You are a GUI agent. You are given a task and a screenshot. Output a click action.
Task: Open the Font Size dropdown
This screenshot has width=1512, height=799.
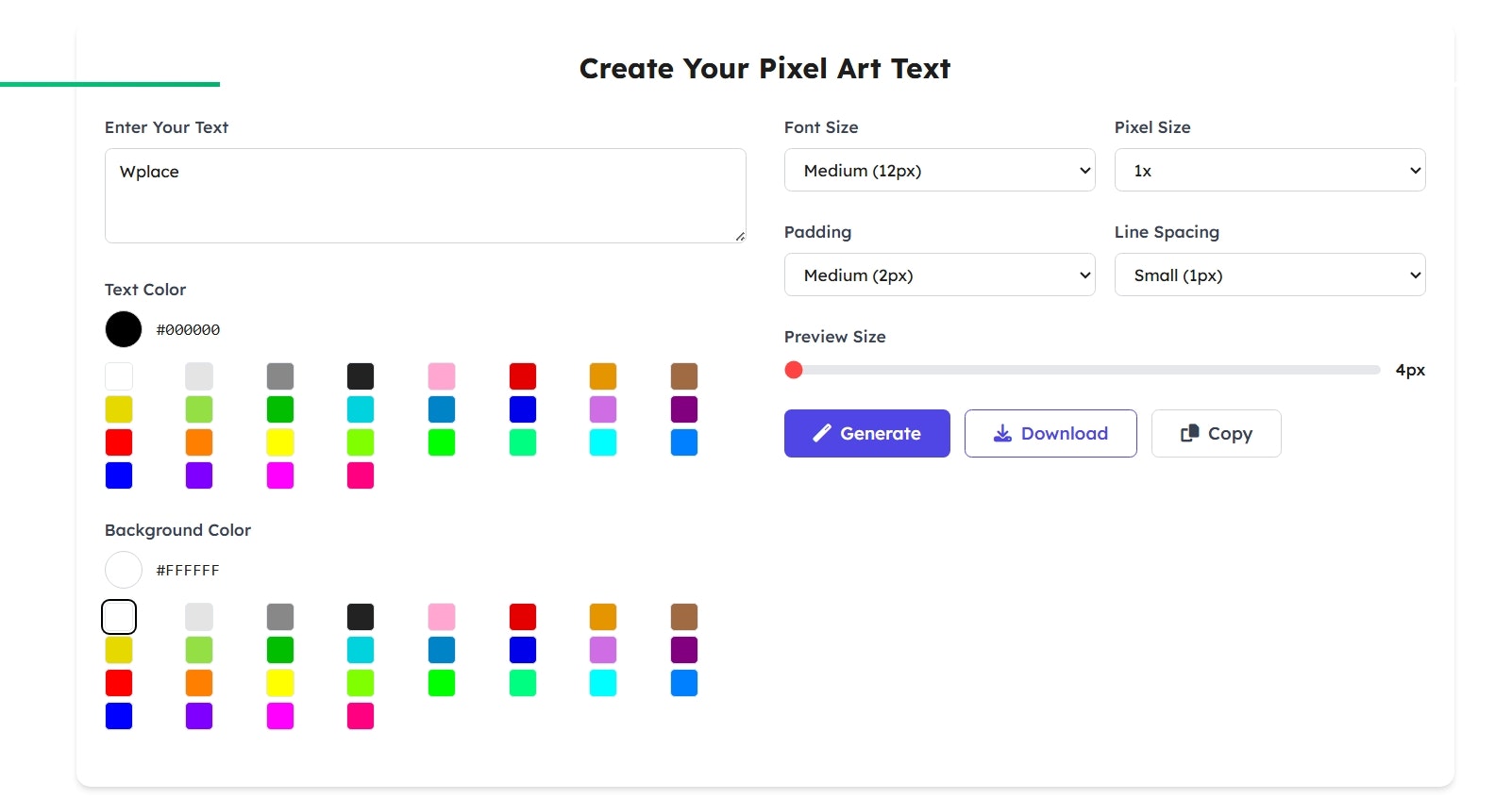pyautogui.click(x=939, y=171)
